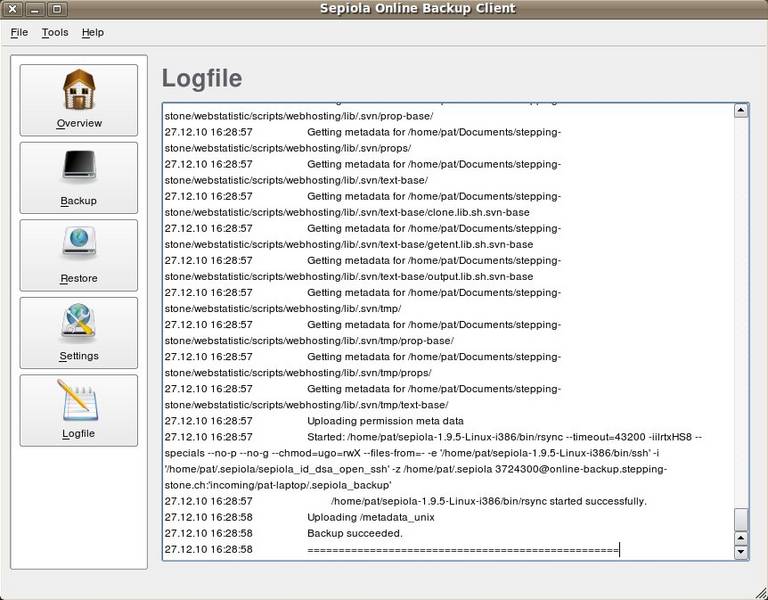The width and height of the screenshot is (768, 600).
Task: Click the line ending '.svn/tmp/props/'
Action: point(298,373)
